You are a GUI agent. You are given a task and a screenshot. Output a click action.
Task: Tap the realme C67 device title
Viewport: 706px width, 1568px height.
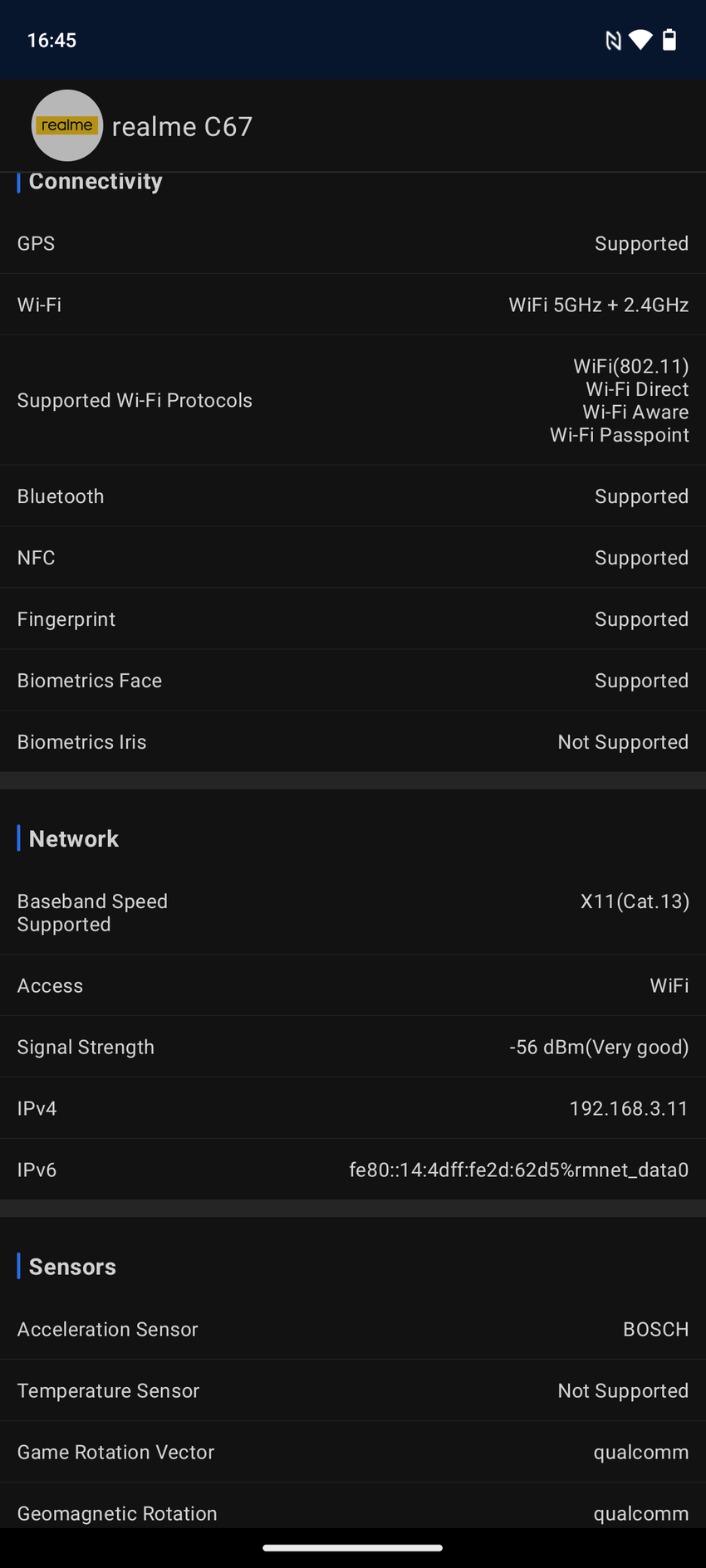(x=182, y=127)
